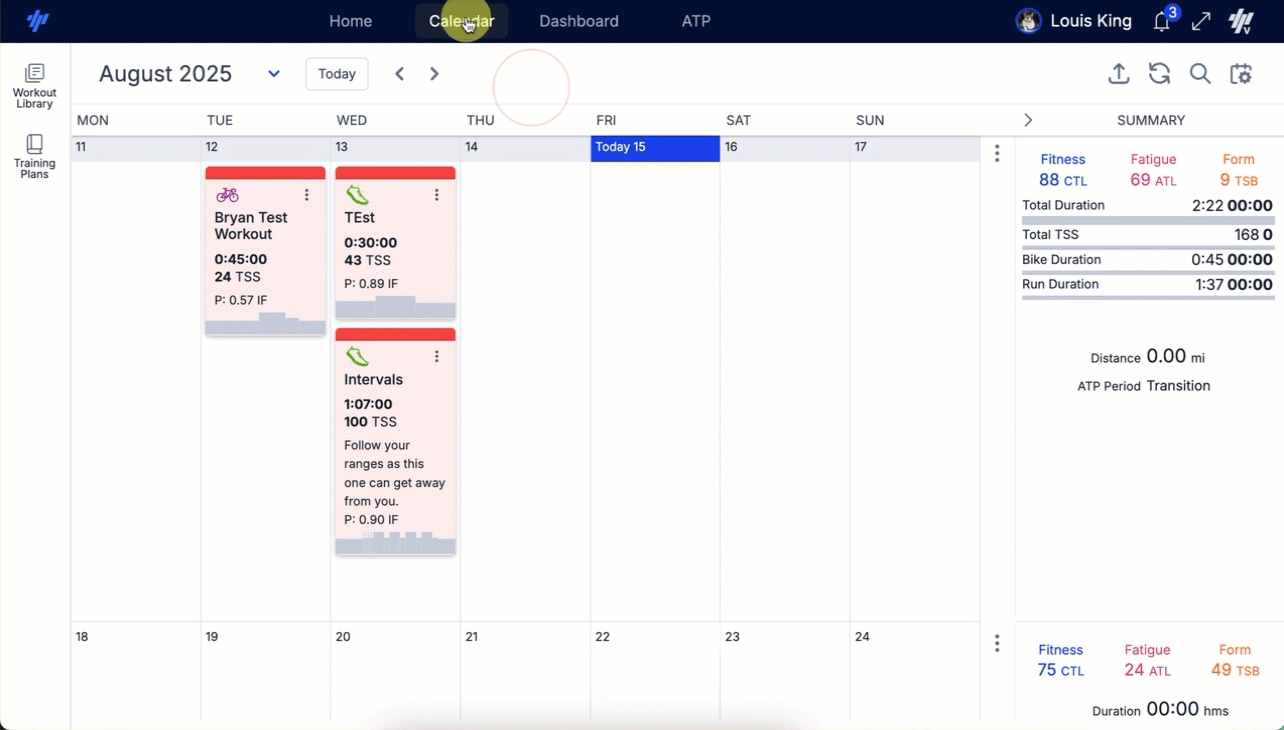Click Louis King profile avatar
The width and height of the screenshot is (1284, 730).
click(x=1028, y=21)
